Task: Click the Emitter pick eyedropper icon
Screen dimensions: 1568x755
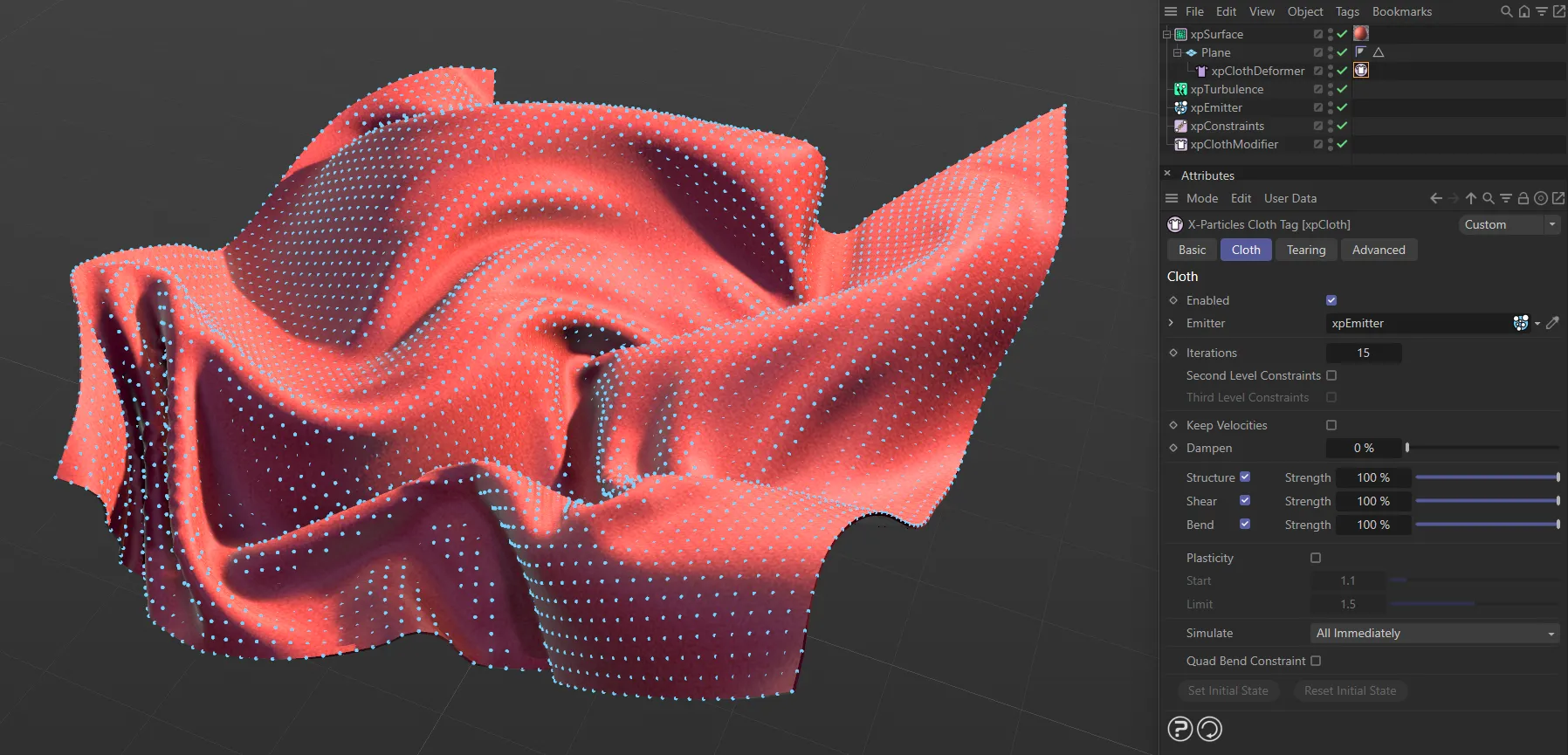Action: [1552, 323]
